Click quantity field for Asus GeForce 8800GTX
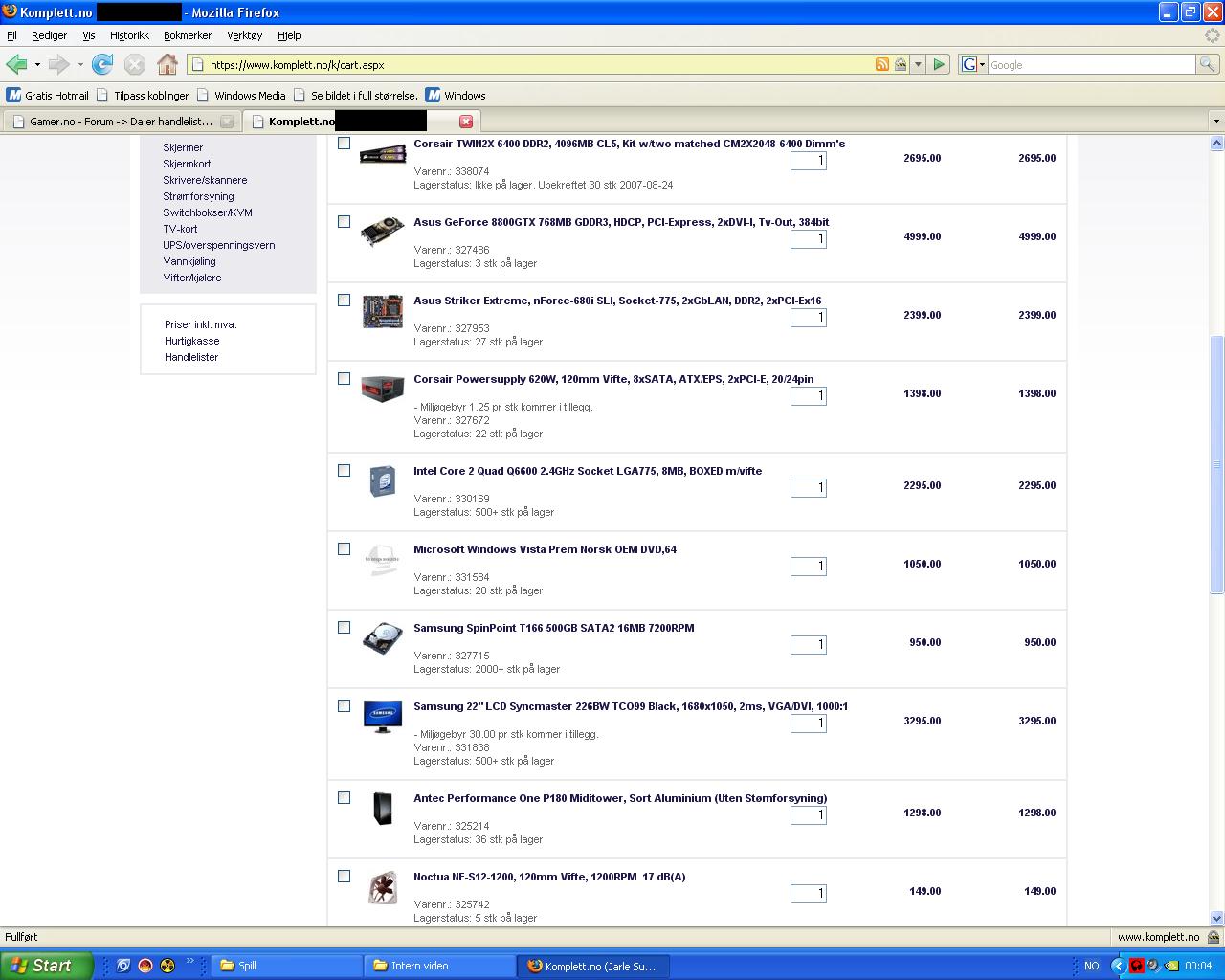 point(808,239)
